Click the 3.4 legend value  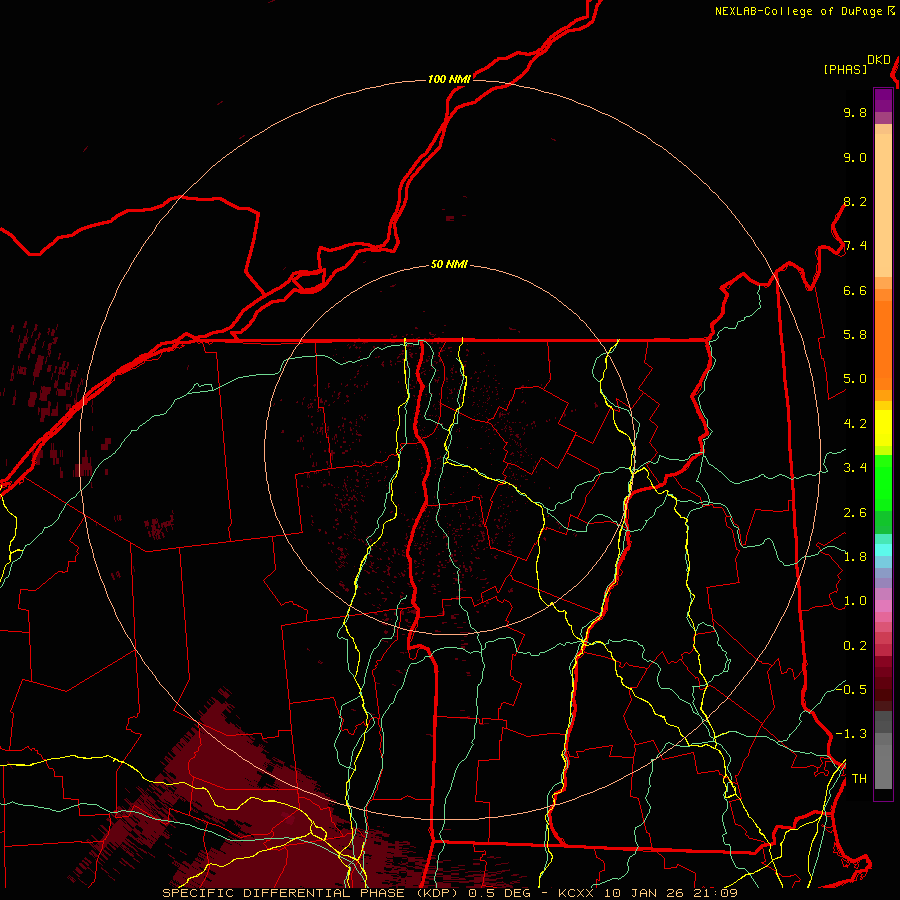coord(855,468)
